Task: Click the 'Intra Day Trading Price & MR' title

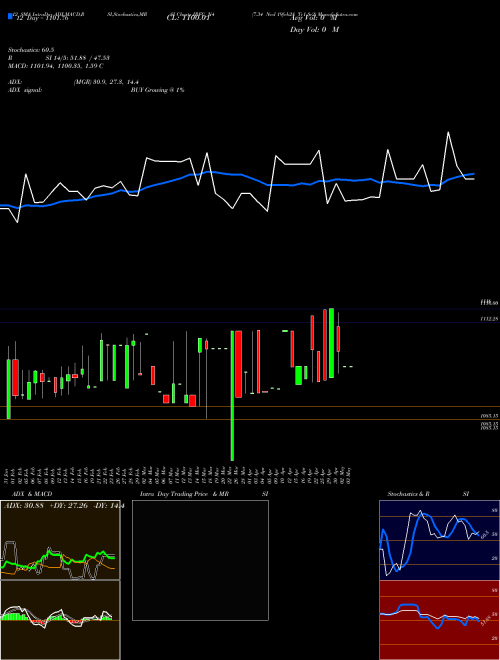Action: [x=184, y=494]
